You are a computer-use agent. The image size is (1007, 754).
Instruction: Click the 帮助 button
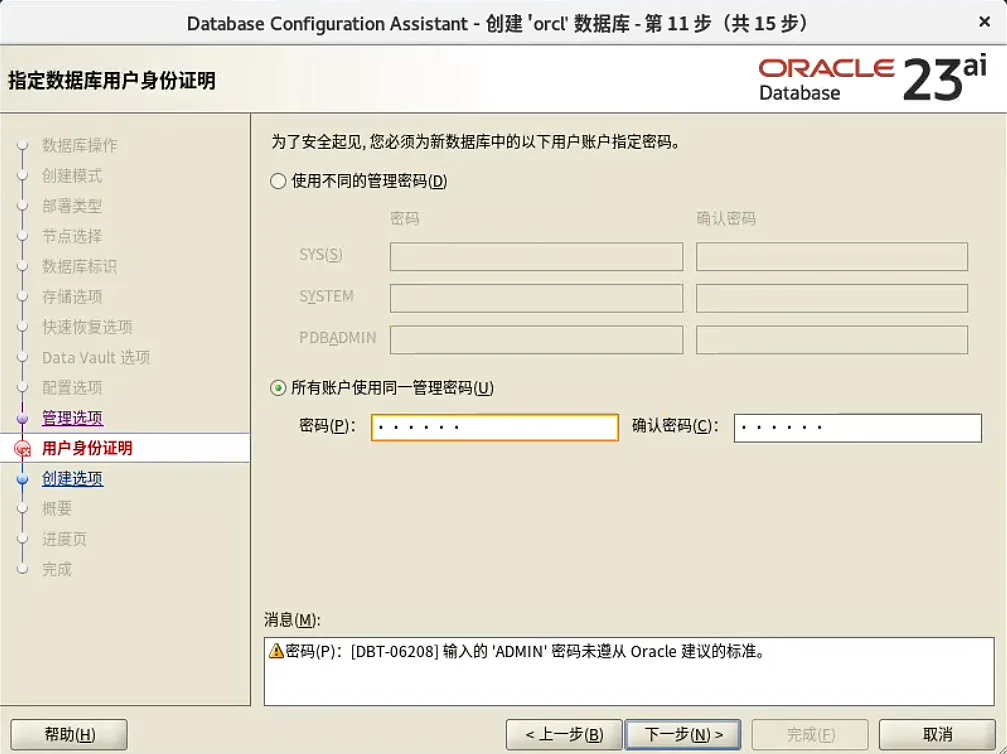pyautogui.click(x=68, y=733)
